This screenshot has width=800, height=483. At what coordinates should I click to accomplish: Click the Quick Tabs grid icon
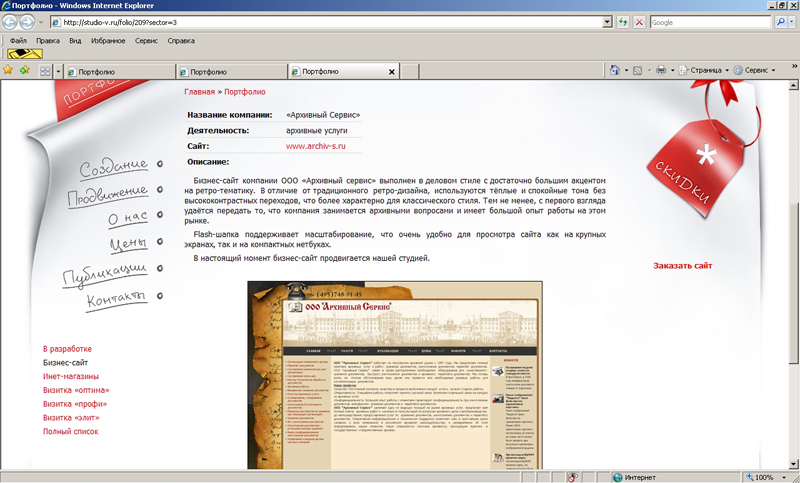click(45, 72)
